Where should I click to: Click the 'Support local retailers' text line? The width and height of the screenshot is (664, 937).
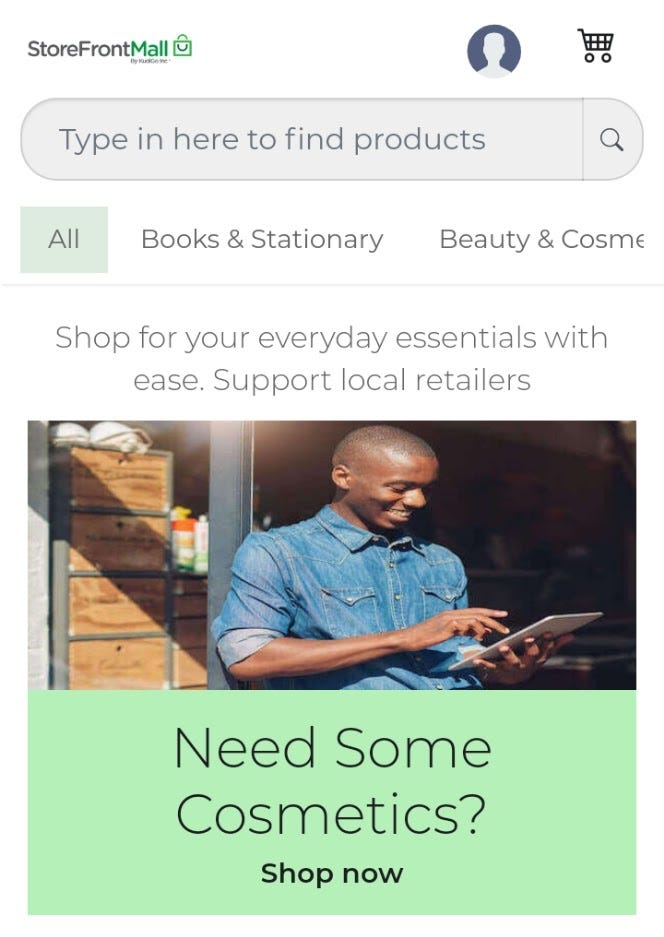372,380
